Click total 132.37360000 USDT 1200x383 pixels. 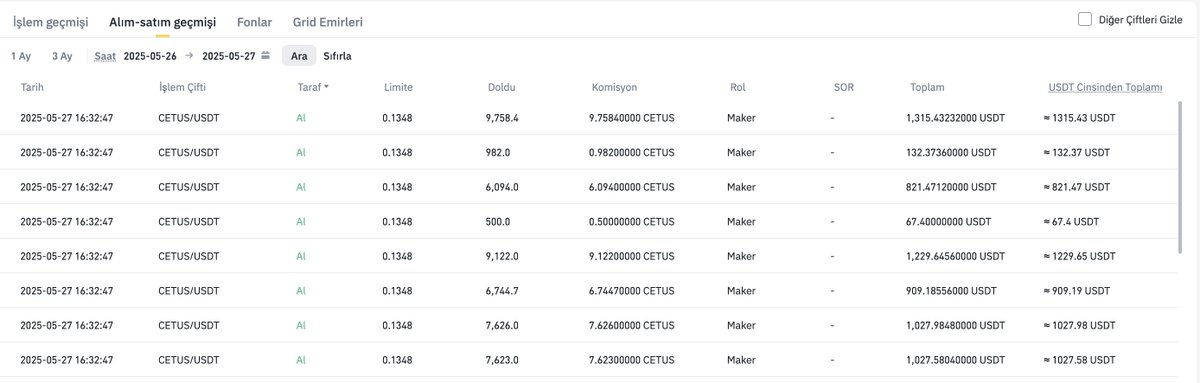[x=951, y=152]
